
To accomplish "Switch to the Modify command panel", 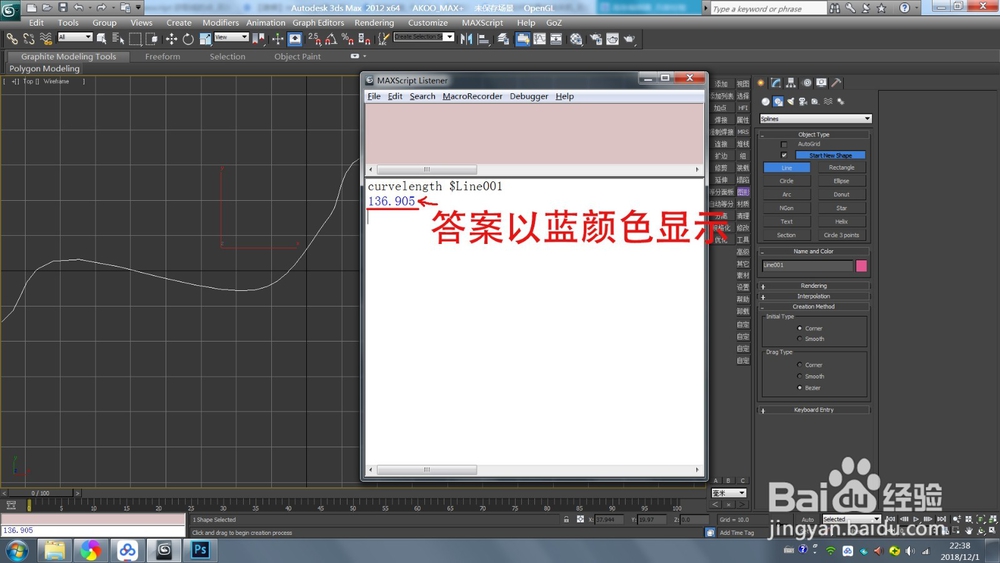I will tap(776, 83).
